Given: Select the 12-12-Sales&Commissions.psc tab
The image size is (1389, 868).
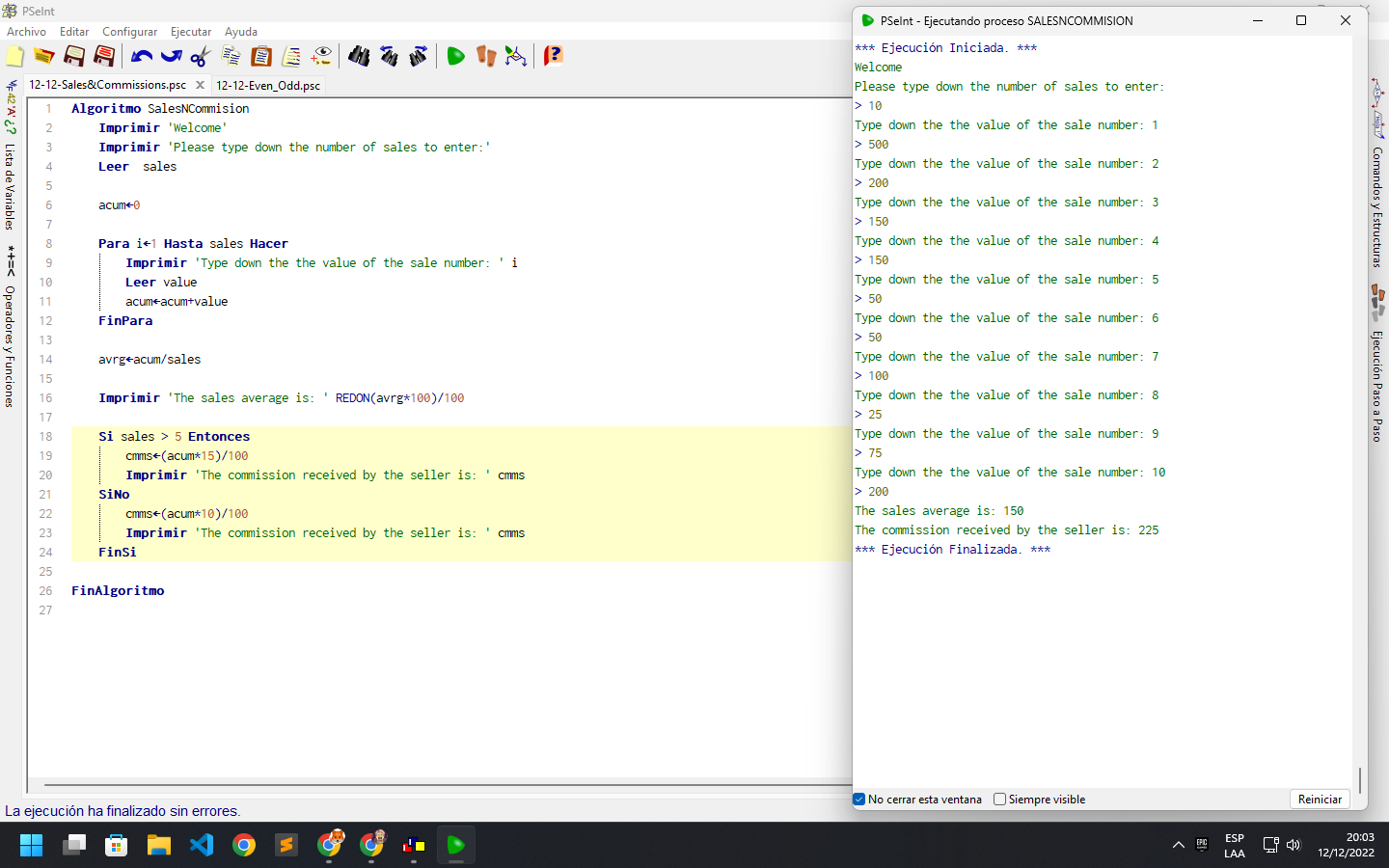Looking at the screenshot, I should [x=107, y=85].
